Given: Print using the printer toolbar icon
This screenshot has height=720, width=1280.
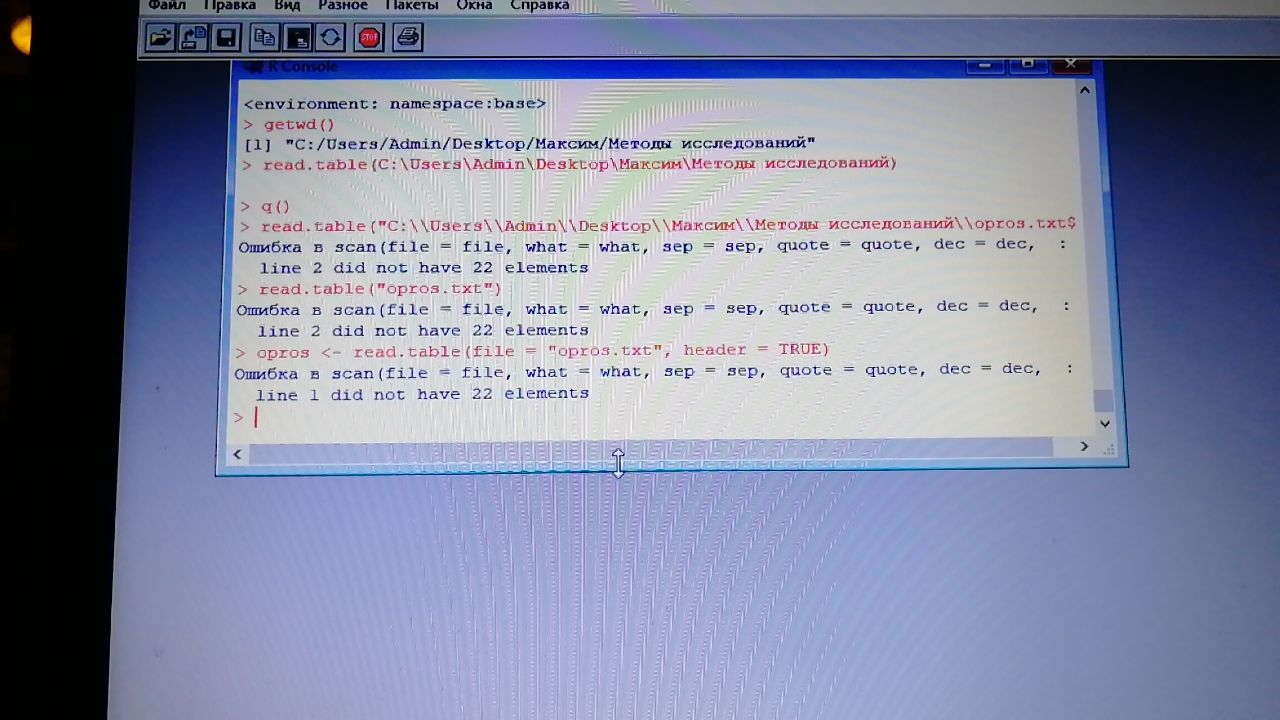Looking at the screenshot, I should click(x=407, y=38).
